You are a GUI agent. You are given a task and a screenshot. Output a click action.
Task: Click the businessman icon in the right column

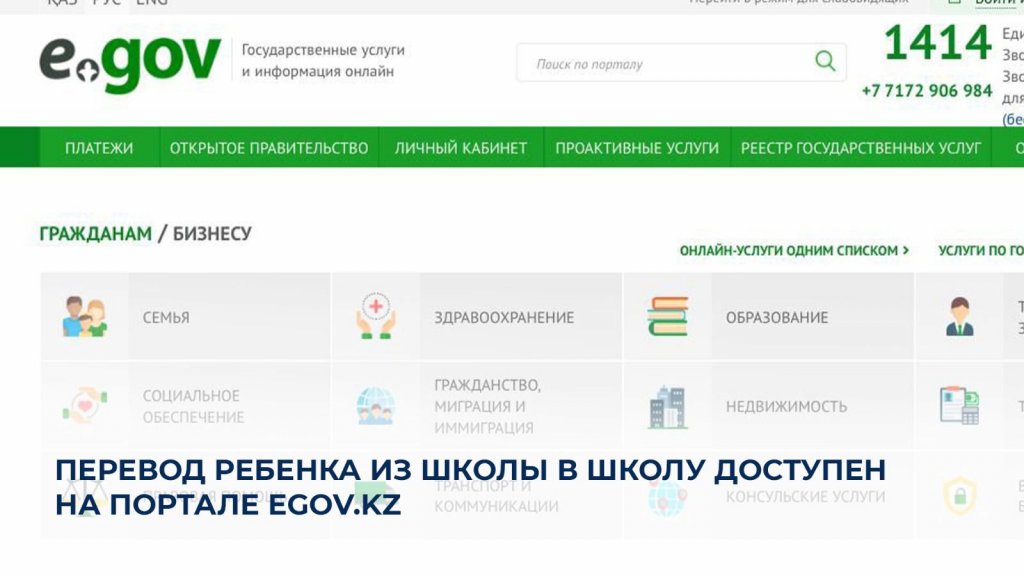(959, 317)
